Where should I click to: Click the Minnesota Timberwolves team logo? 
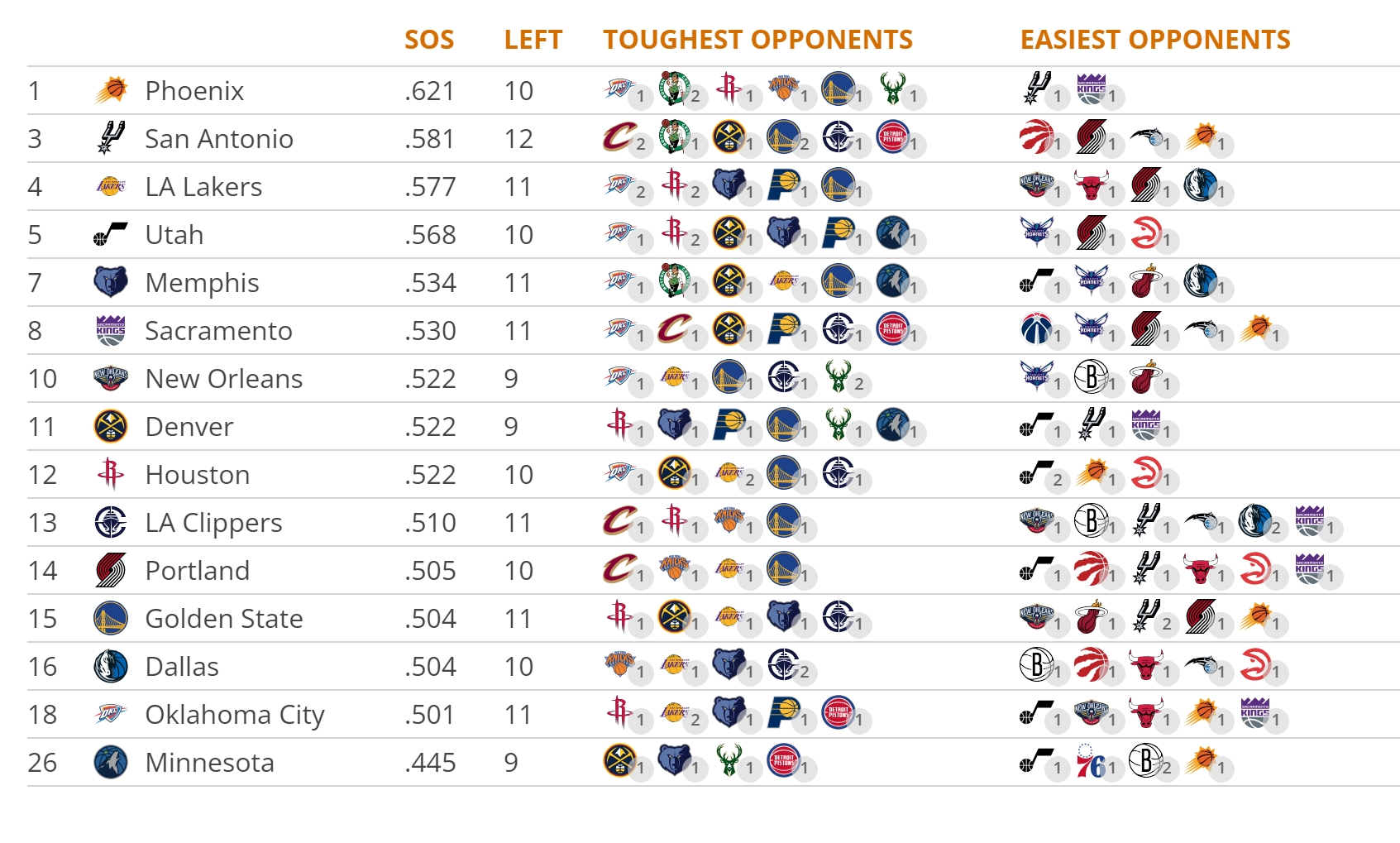coord(111,762)
